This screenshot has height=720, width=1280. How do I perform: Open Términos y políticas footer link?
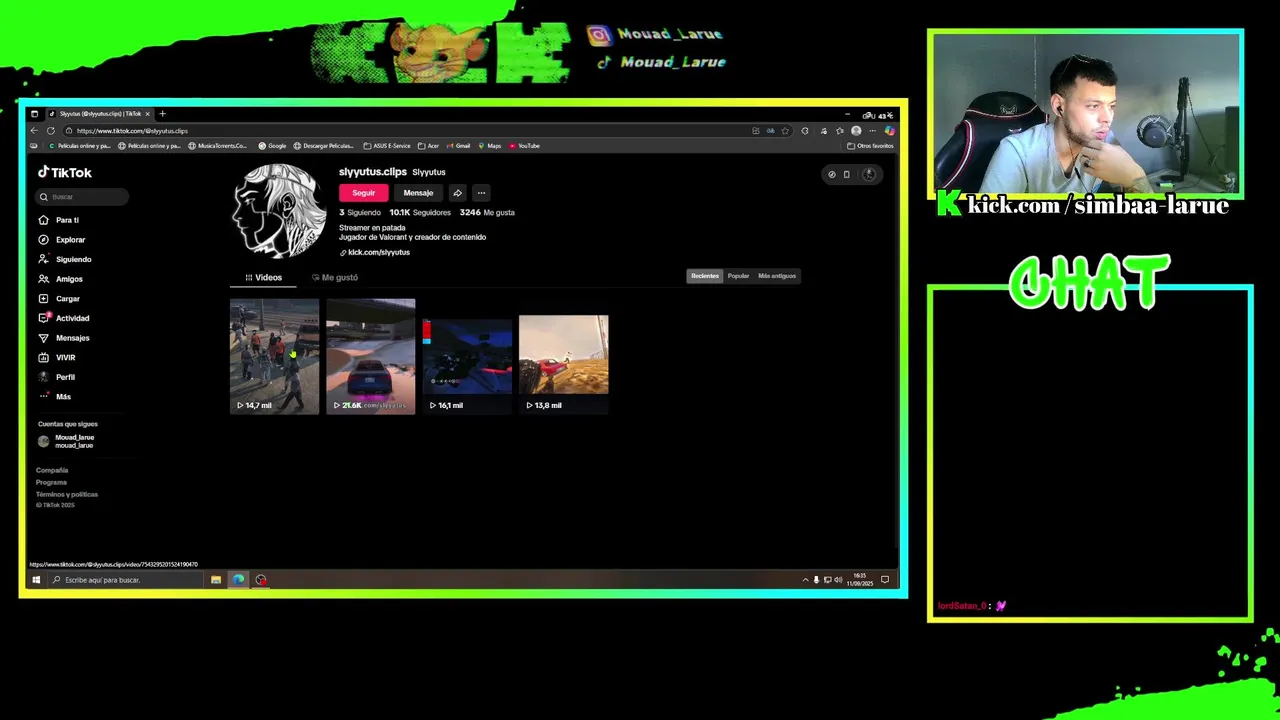[67, 494]
